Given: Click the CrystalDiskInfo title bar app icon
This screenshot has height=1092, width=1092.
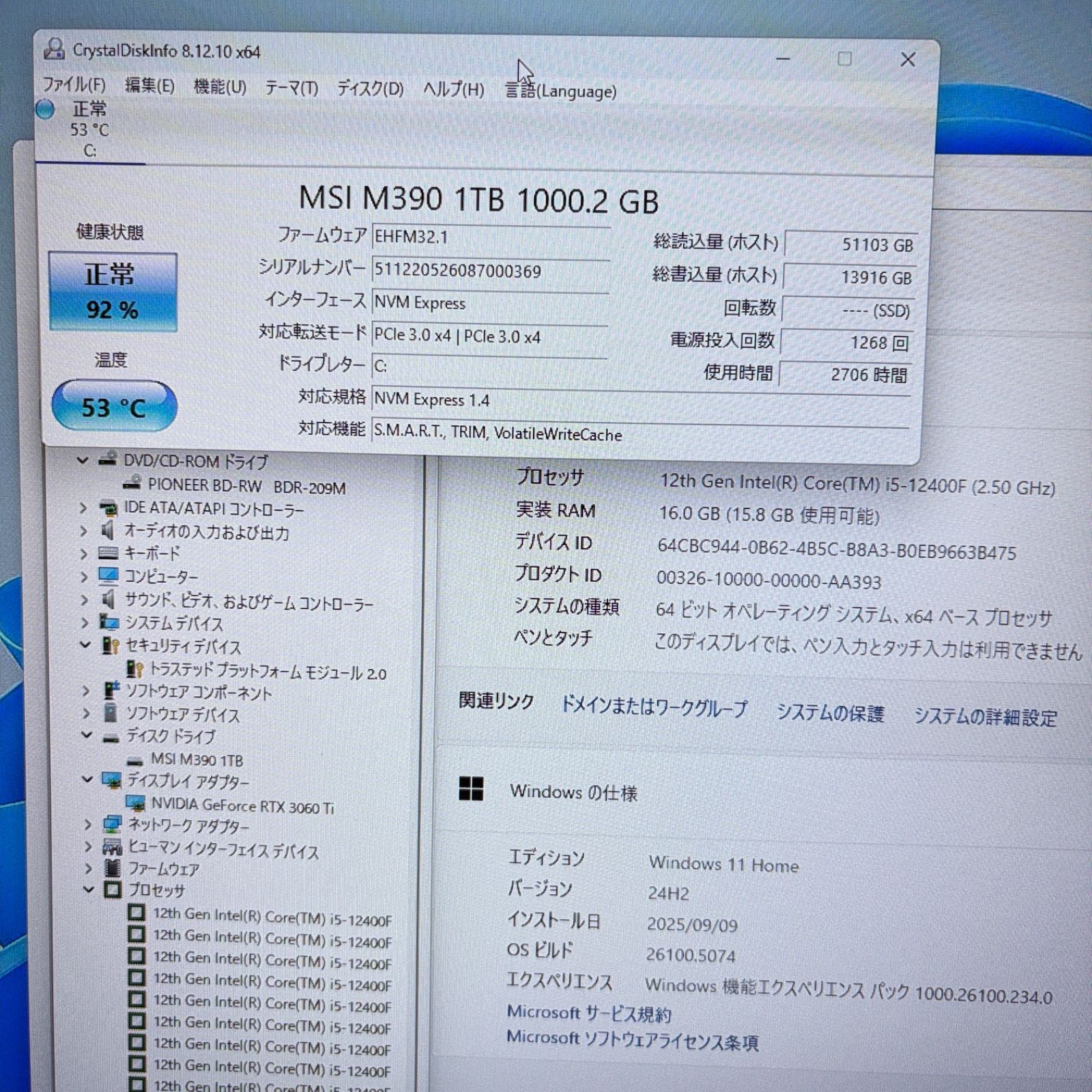Looking at the screenshot, I should 54,49.
